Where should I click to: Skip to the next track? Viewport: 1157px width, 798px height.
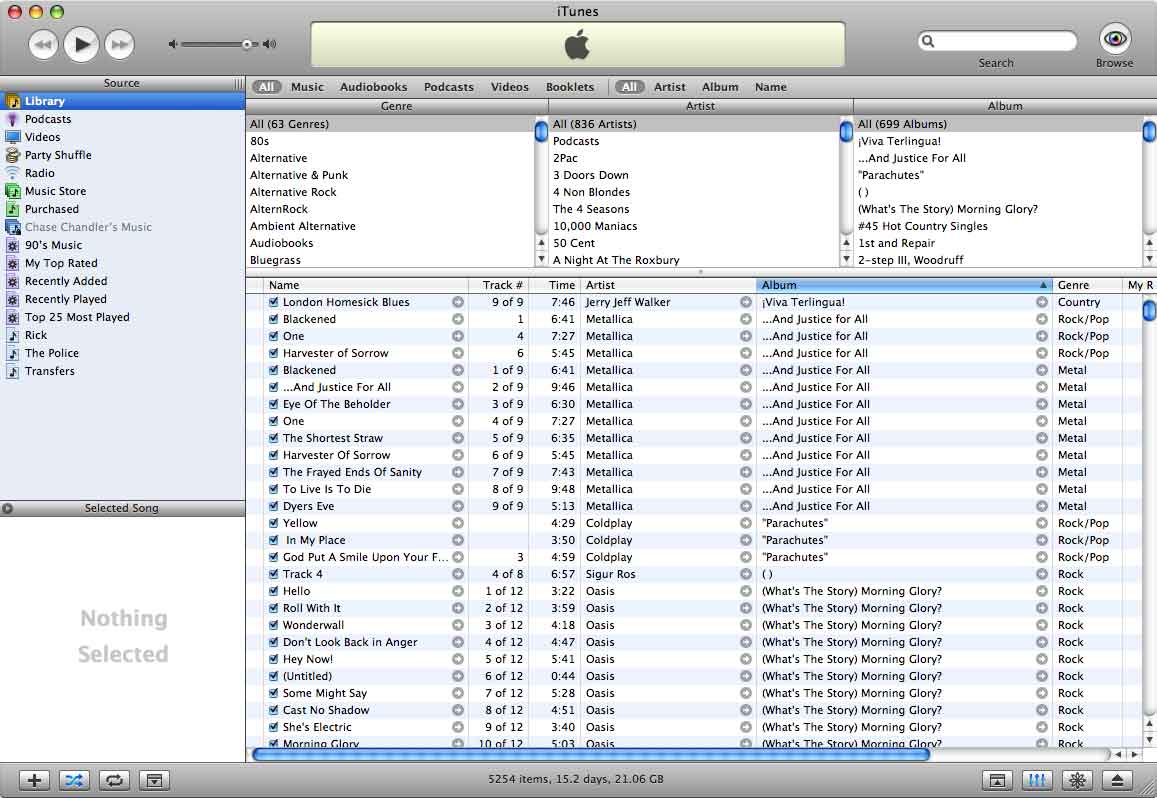120,44
